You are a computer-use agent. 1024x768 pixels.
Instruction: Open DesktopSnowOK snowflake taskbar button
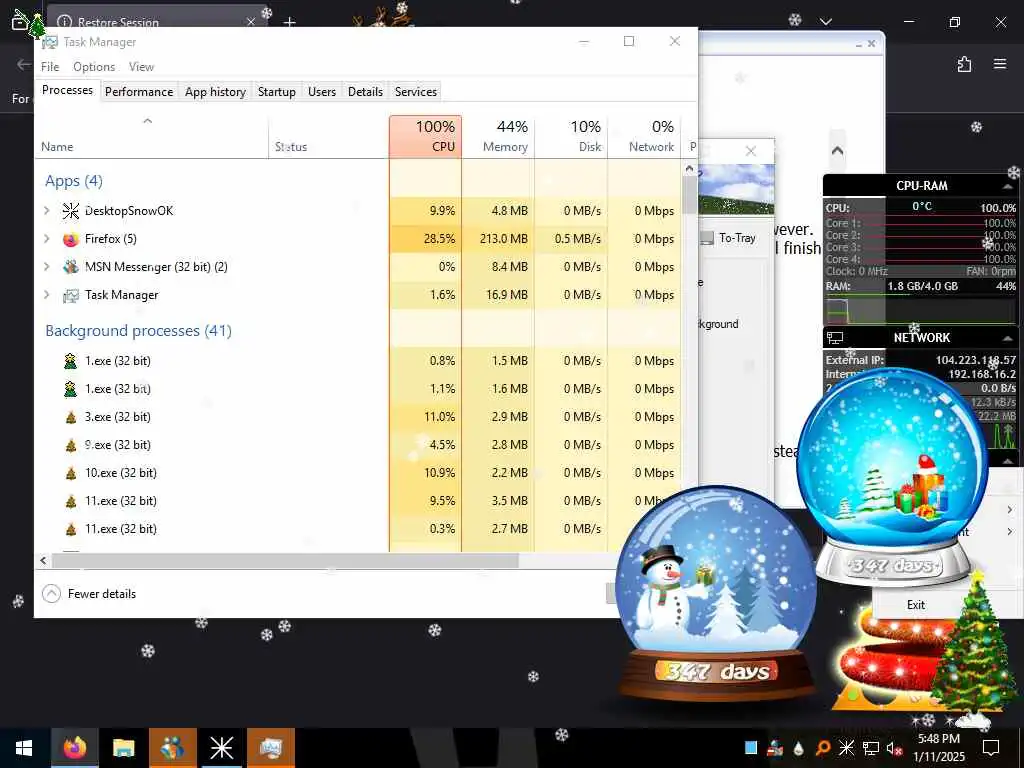point(221,748)
